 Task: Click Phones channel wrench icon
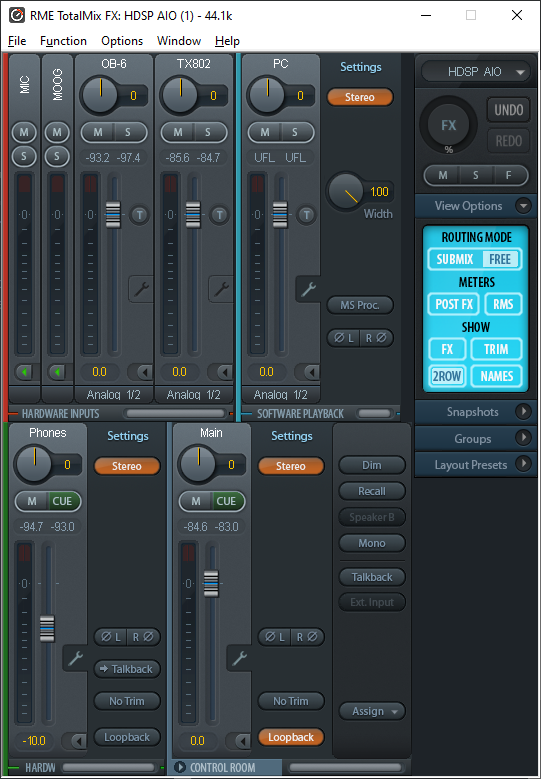point(75,658)
